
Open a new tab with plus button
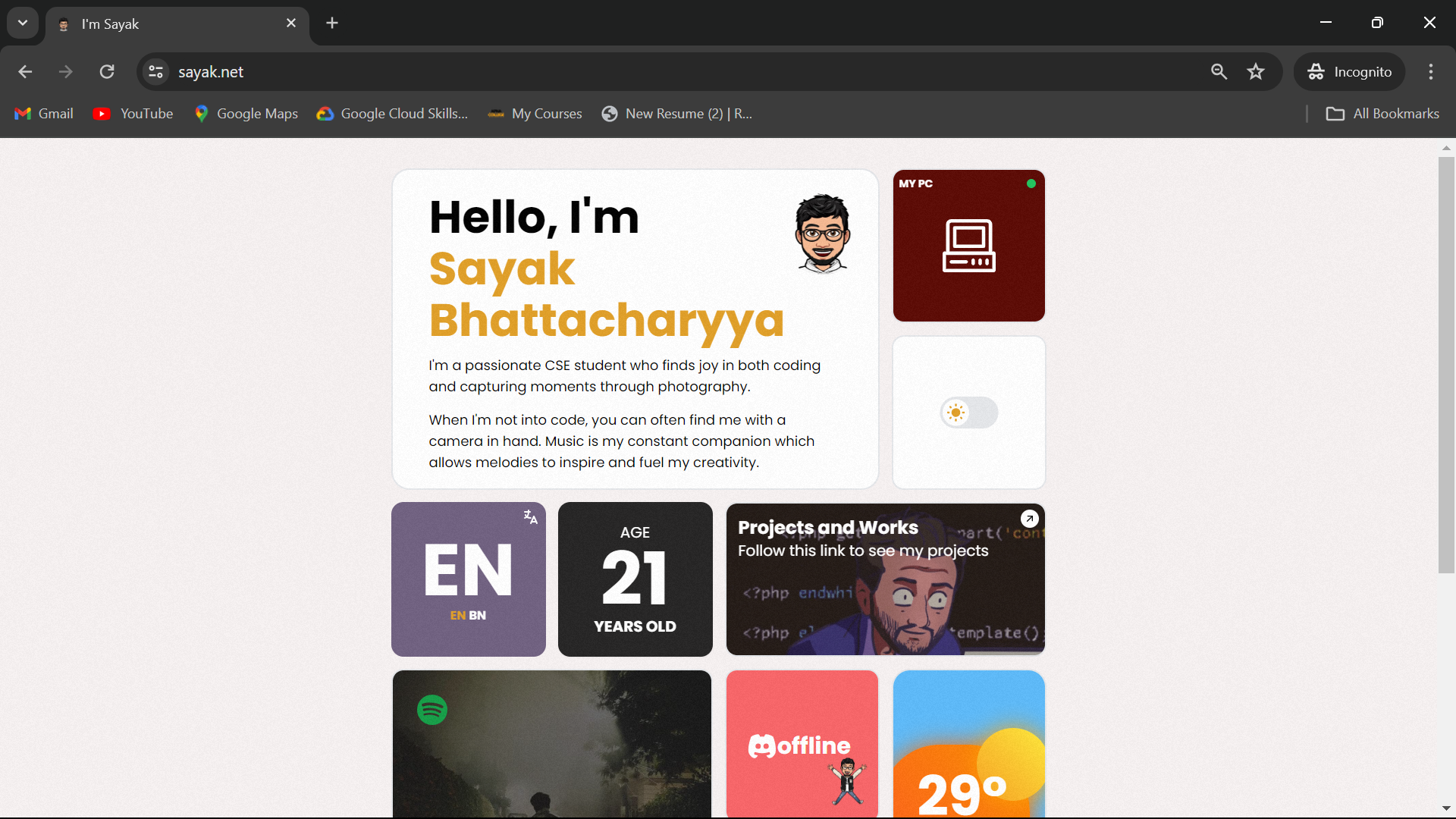pos(332,23)
